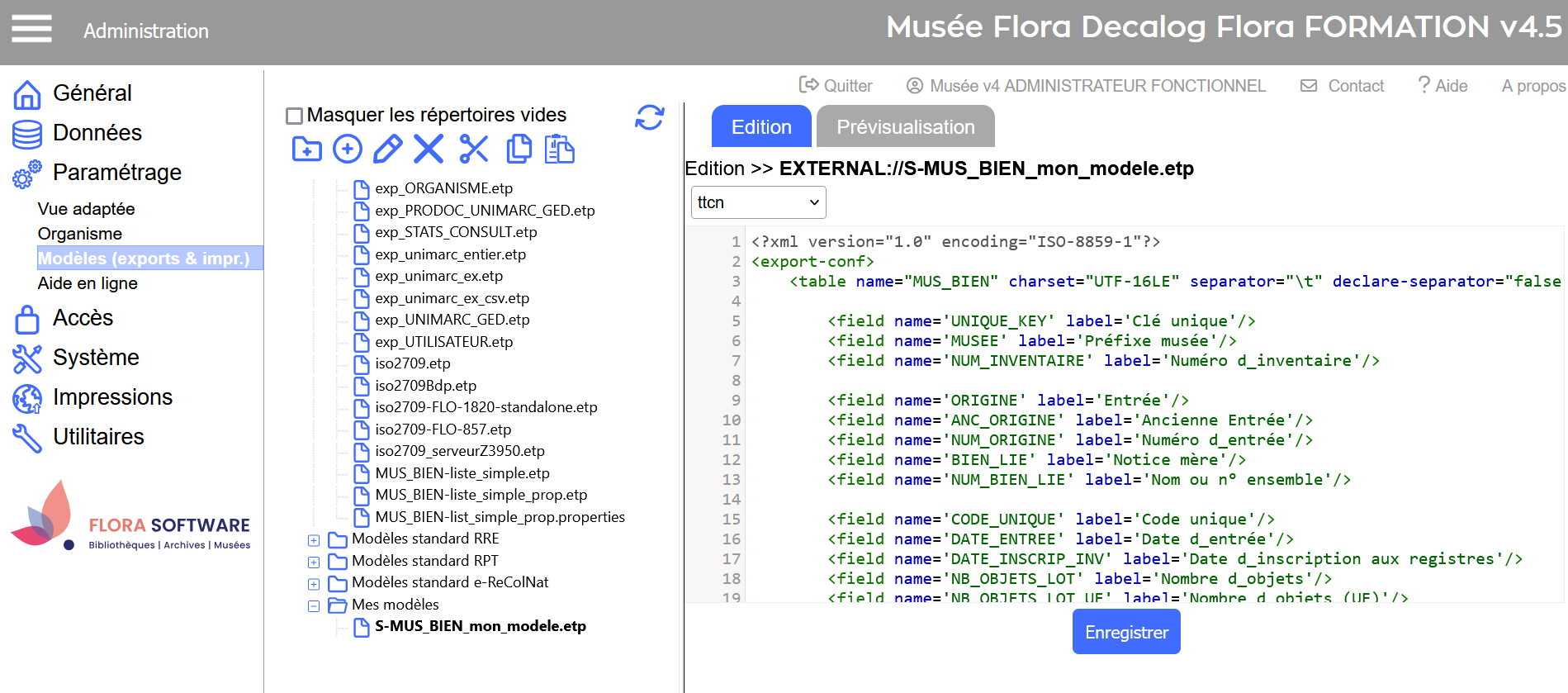This screenshot has width=1568, height=693.
Task: Open A propos link
Action: [1533, 86]
